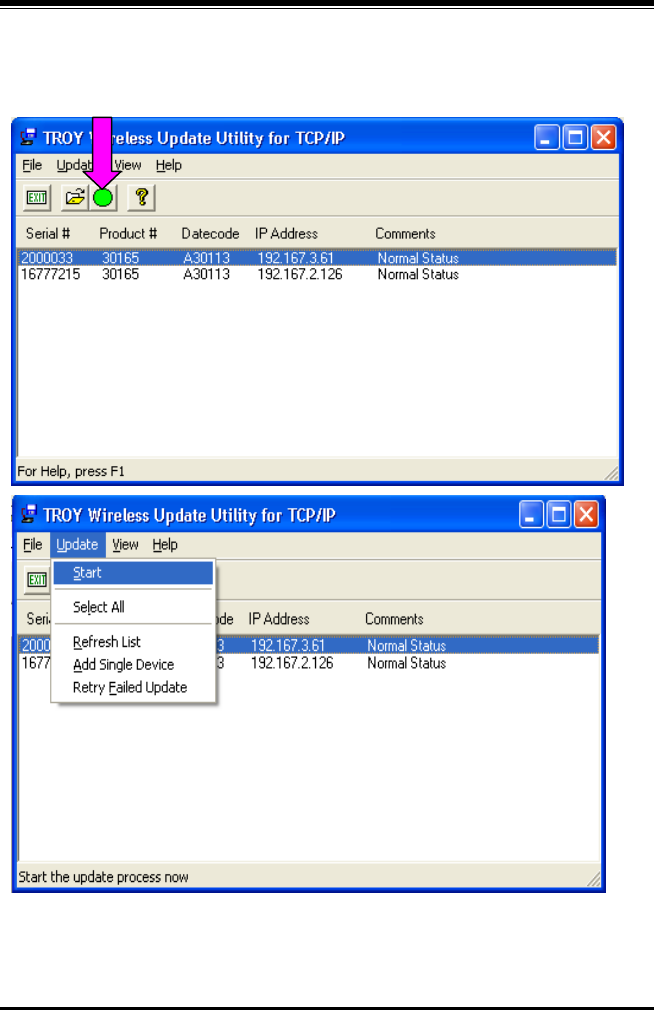Click the upper window title bar app icon

(28, 138)
